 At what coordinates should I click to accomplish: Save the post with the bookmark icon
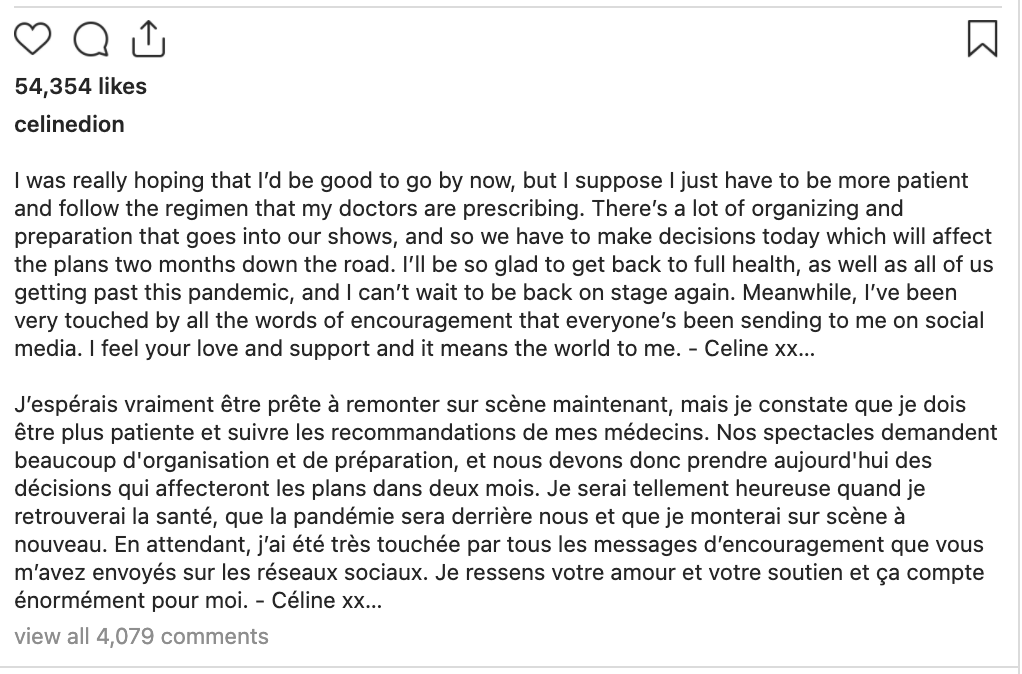[983, 38]
